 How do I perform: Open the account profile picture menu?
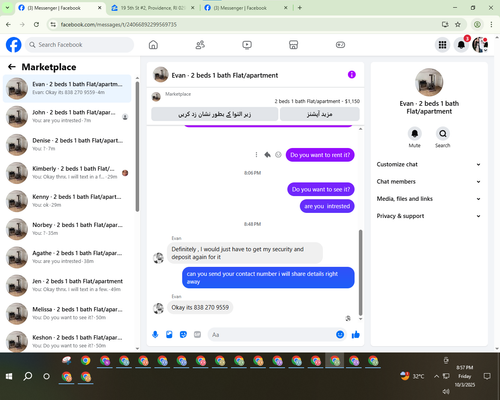[480, 45]
